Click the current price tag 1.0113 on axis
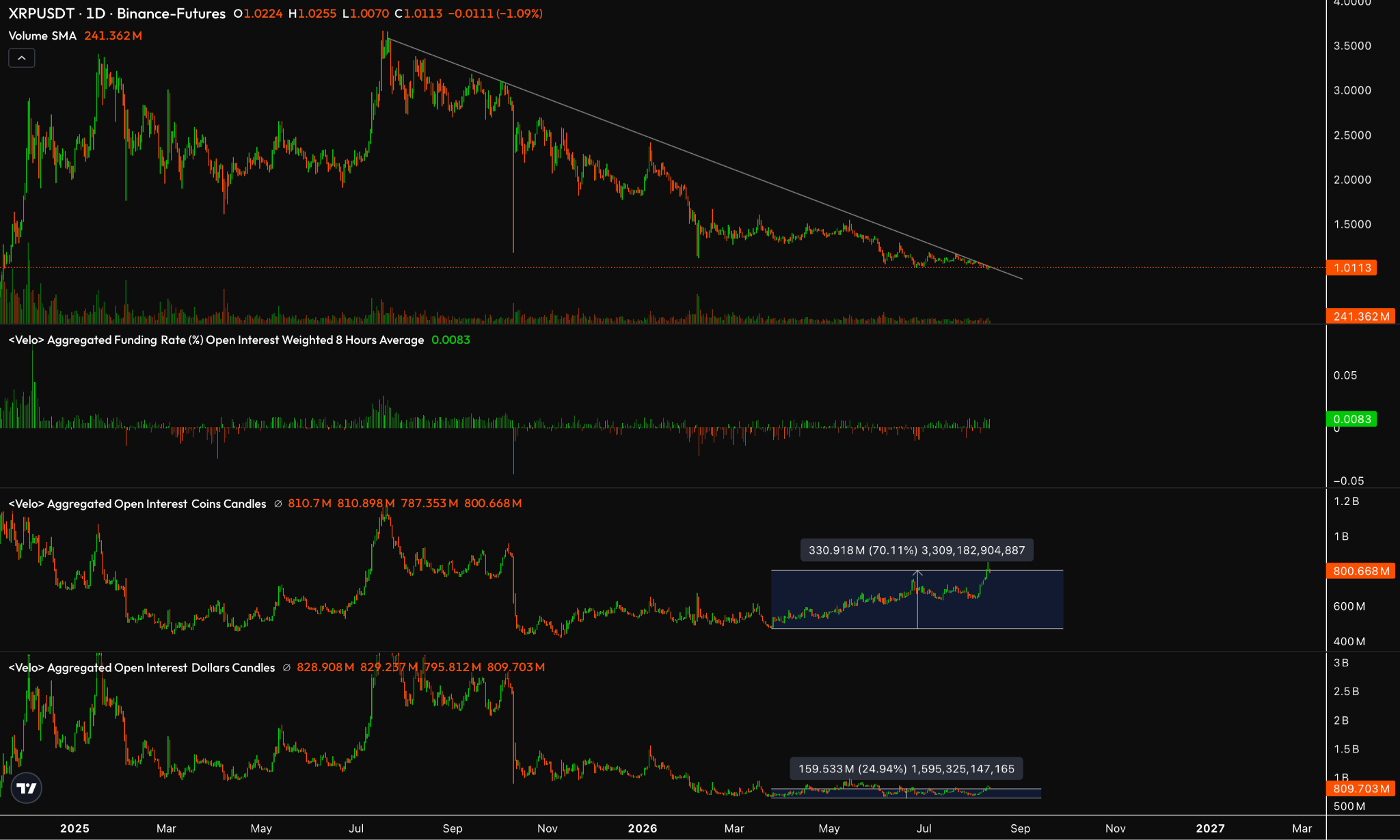Image resolution: width=1400 pixels, height=840 pixels. click(1352, 268)
